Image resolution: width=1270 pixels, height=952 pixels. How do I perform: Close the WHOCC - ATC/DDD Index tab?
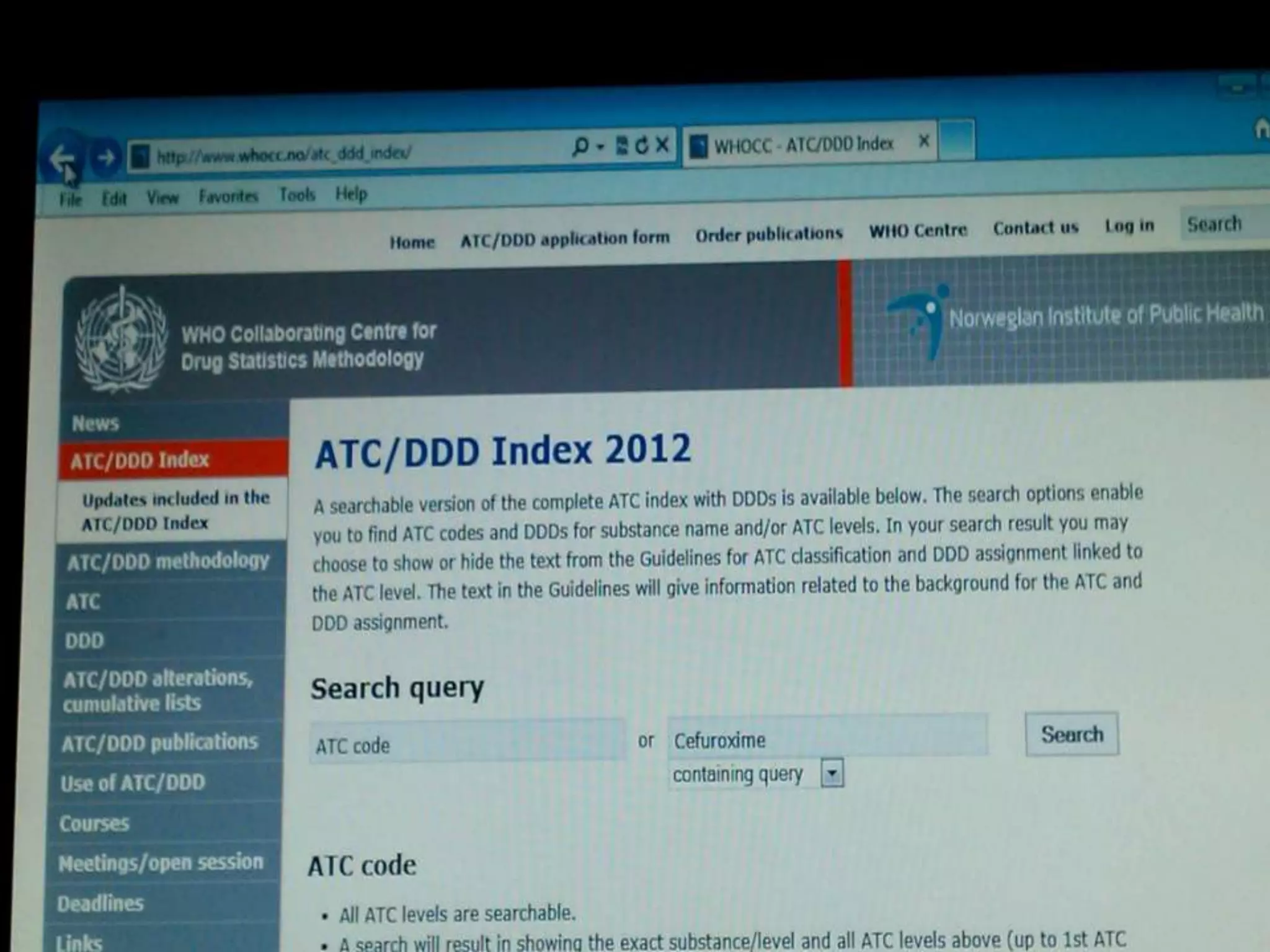click(x=924, y=141)
